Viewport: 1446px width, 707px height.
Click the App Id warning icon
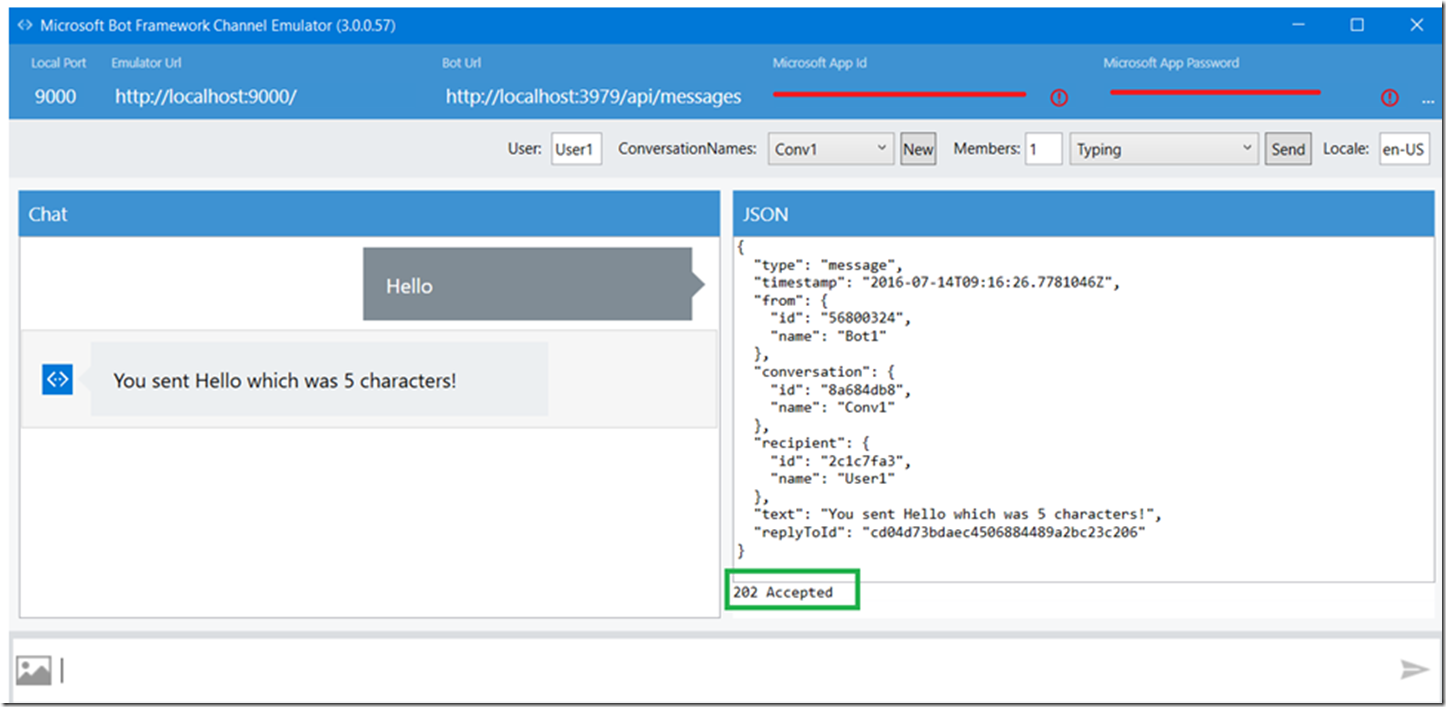(1059, 97)
